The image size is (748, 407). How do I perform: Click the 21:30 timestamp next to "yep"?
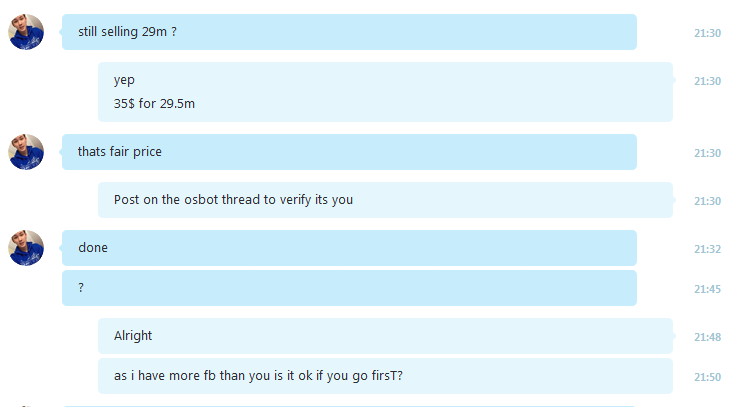tap(707, 81)
